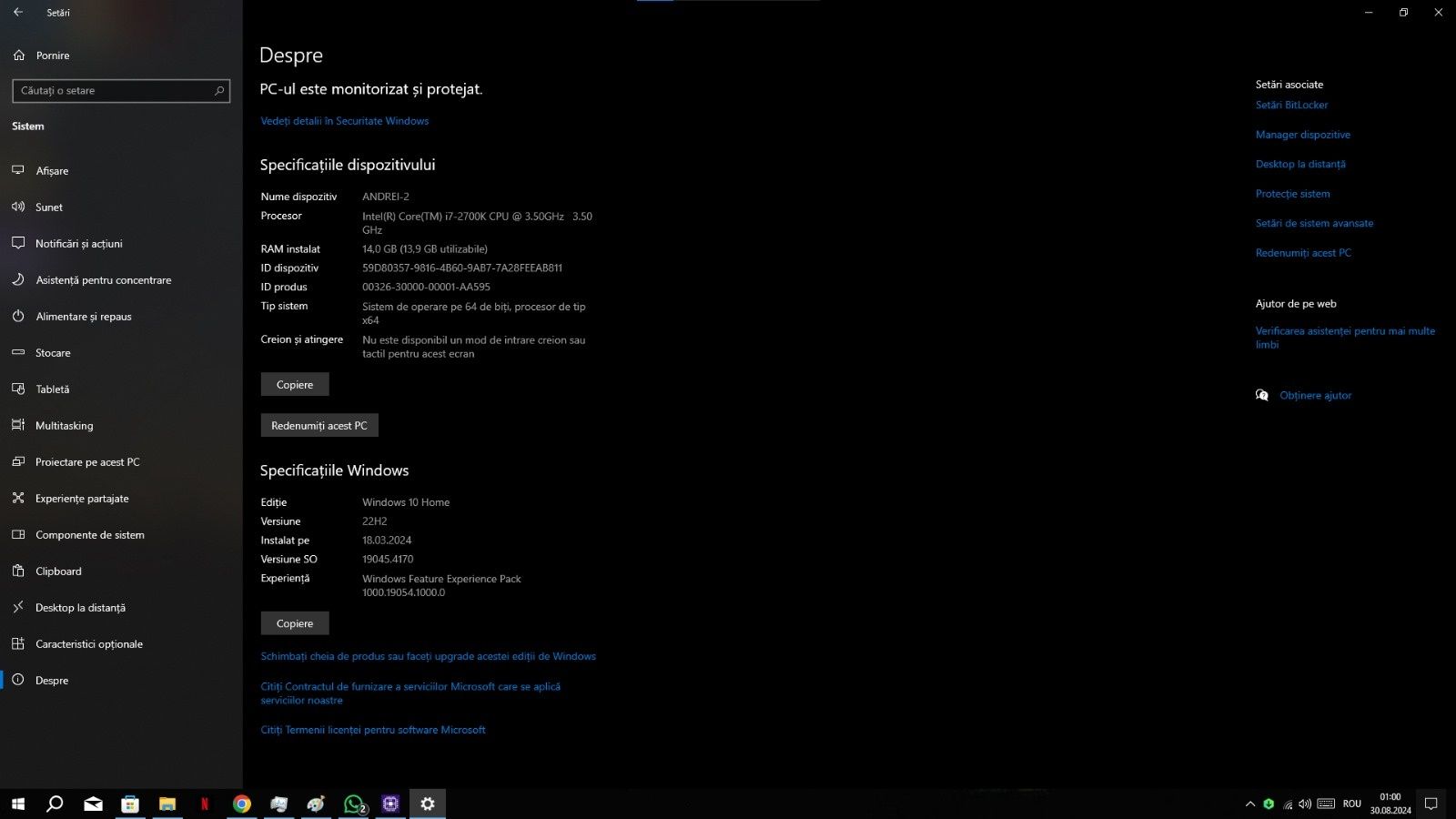Open Stocare settings page
1456x819 pixels.
tap(121, 353)
